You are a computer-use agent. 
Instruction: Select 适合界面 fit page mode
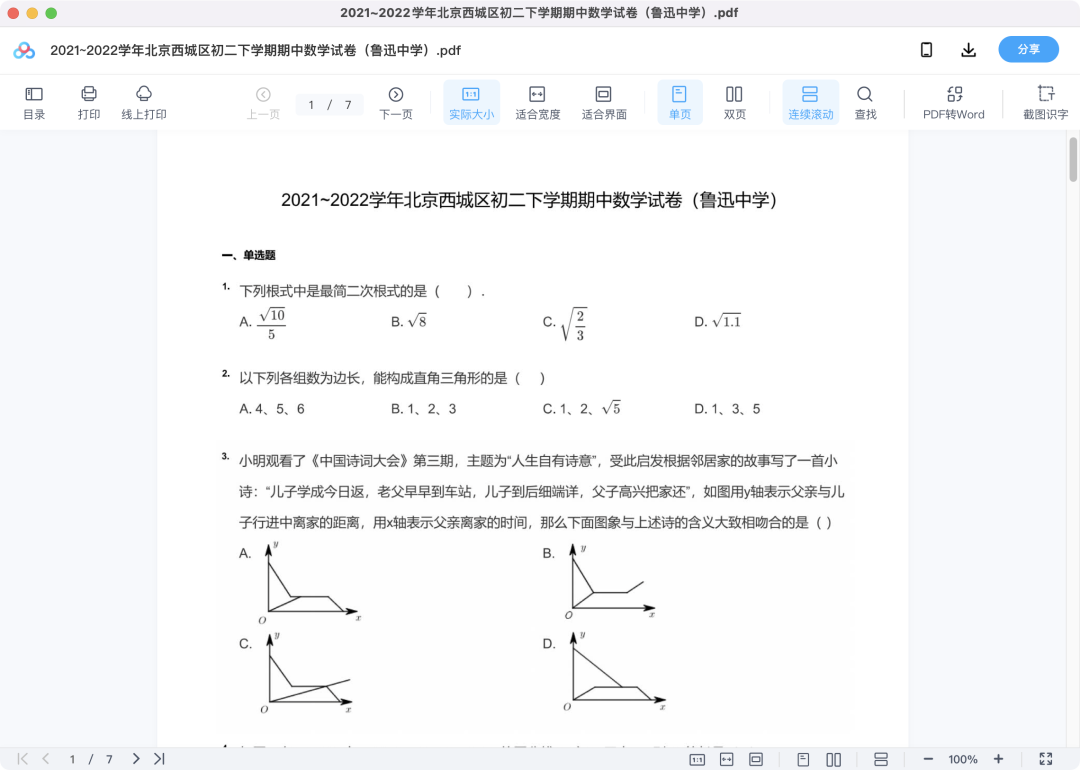coord(603,102)
